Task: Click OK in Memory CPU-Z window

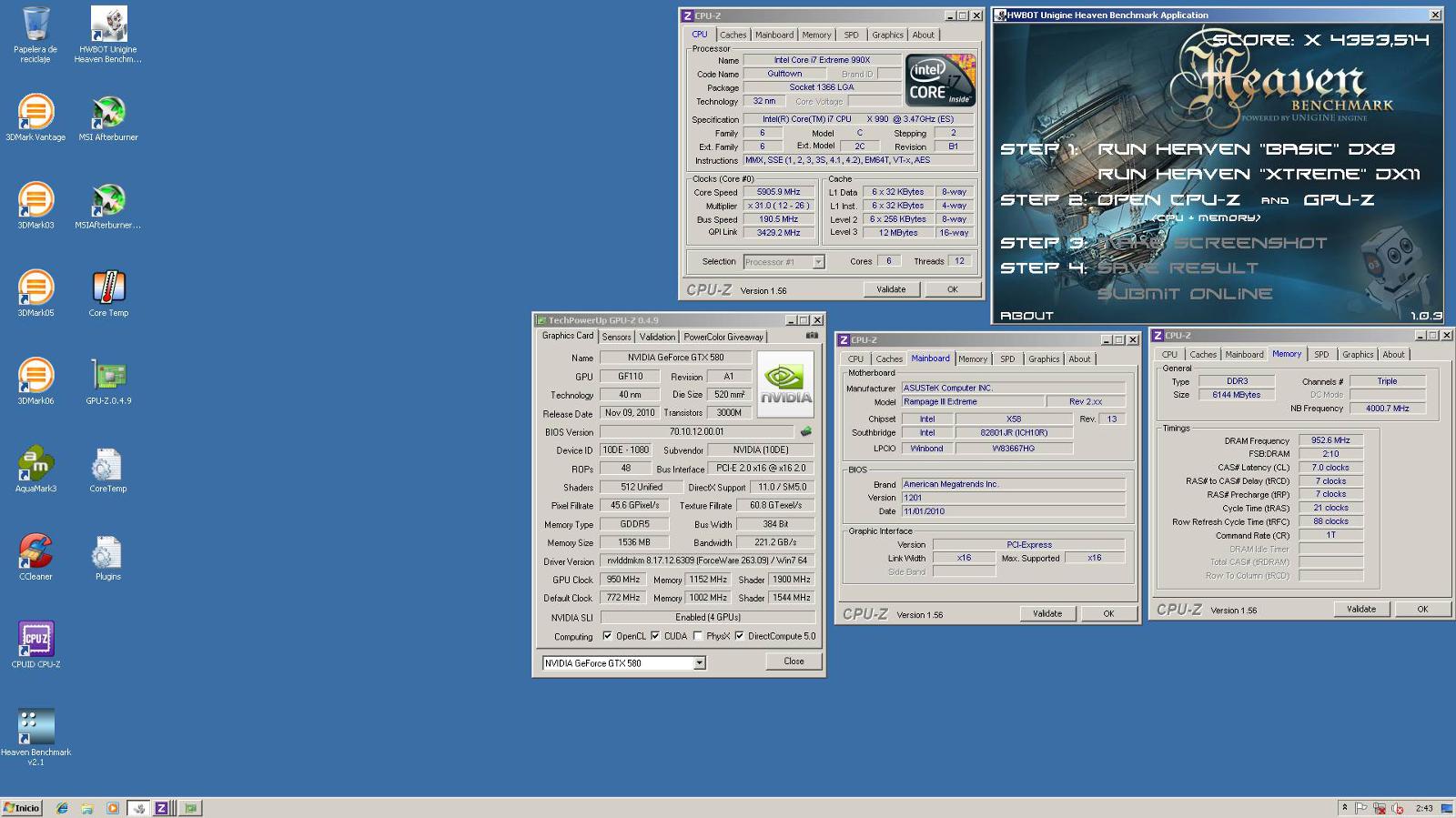Action: [x=1422, y=609]
